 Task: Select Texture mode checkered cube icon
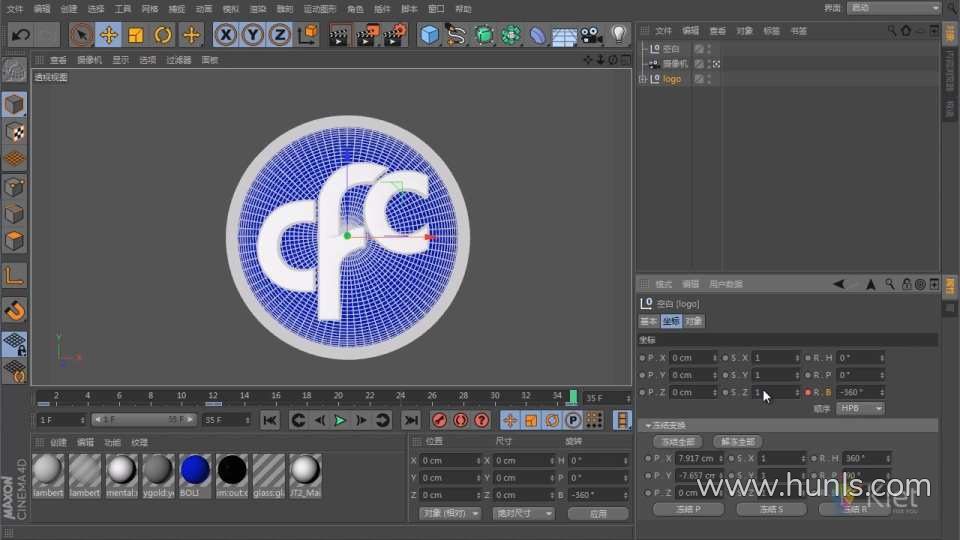[14, 132]
